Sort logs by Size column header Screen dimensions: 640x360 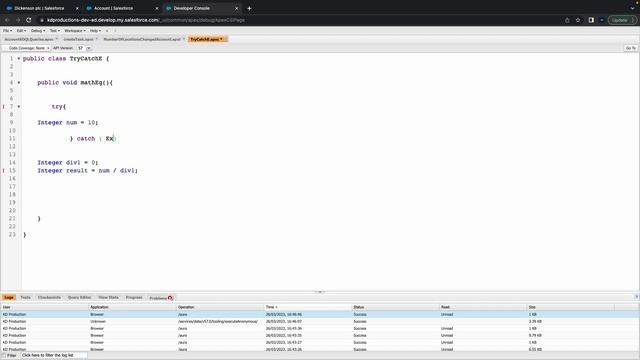(571, 307)
